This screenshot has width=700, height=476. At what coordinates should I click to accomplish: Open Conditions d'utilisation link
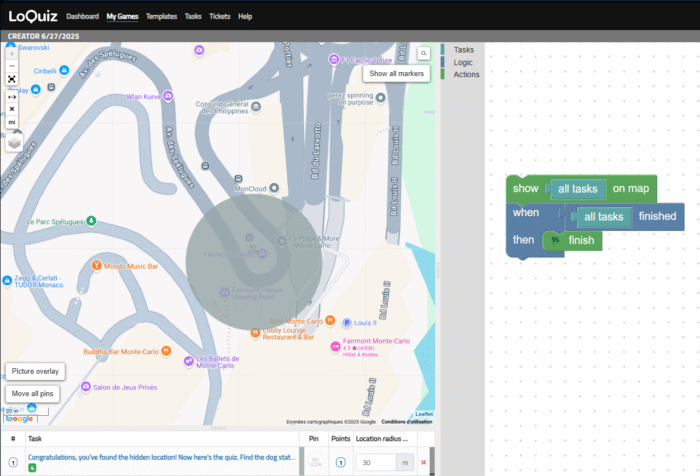(x=407, y=422)
